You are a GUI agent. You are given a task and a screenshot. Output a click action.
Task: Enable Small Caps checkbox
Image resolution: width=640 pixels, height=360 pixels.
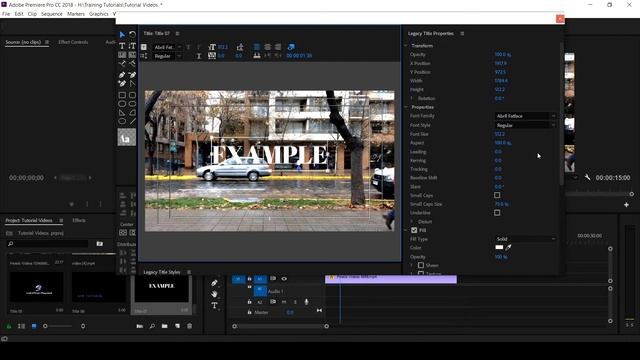(x=497, y=195)
